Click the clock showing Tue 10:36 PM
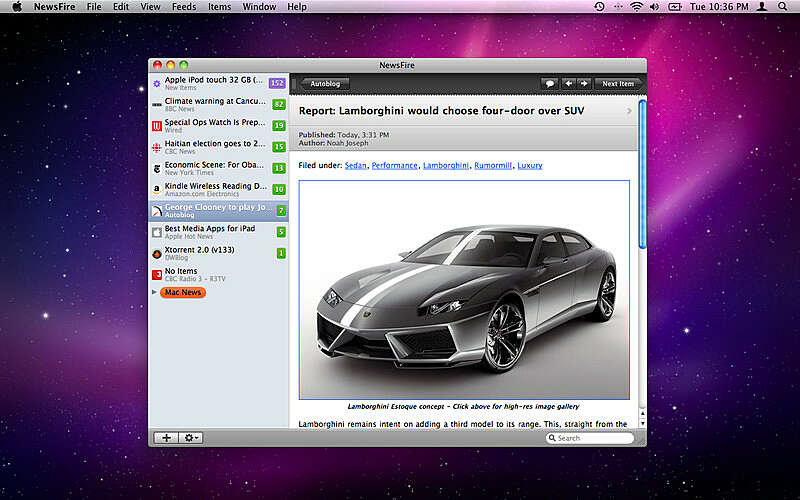This screenshot has height=500, width=800. pos(719,7)
